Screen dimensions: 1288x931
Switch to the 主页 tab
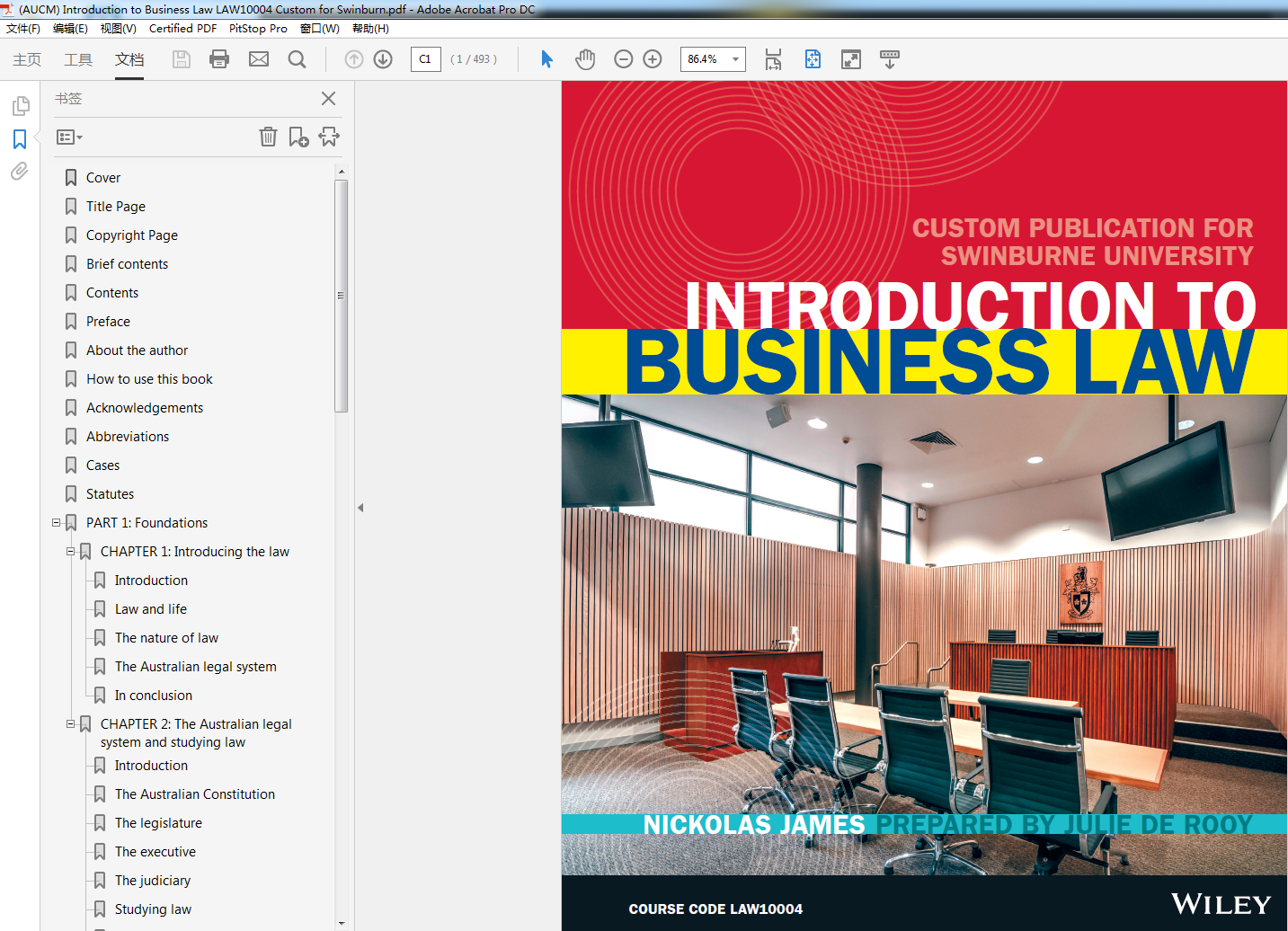tap(27, 59)
